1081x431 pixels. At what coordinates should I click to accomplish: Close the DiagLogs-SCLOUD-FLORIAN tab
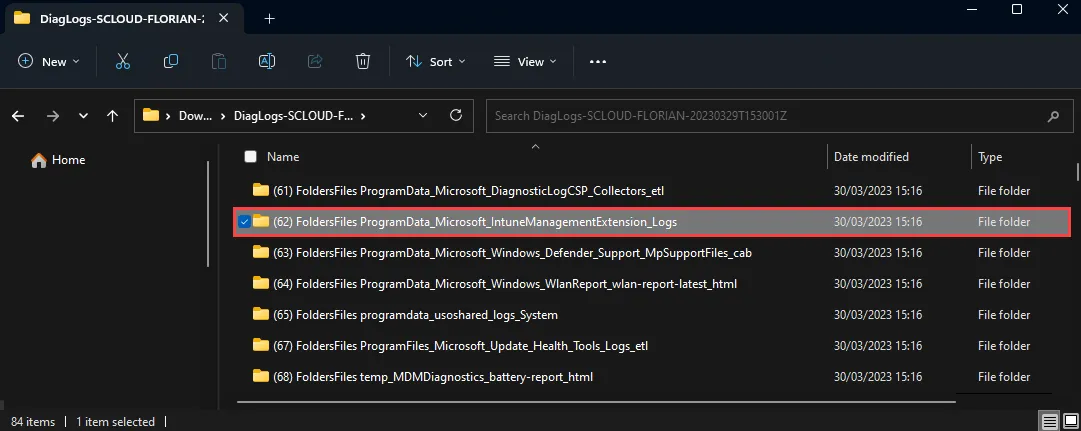[x=223, y=19]
